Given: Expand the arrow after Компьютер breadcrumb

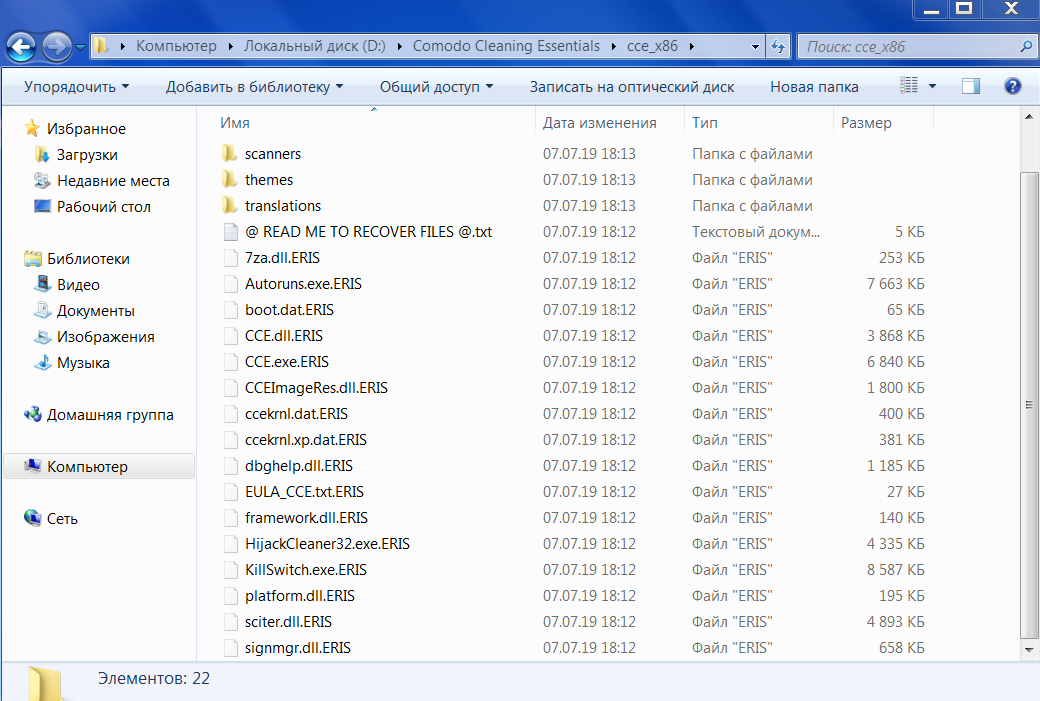Looking at the screenshot, I should (230, 46).
